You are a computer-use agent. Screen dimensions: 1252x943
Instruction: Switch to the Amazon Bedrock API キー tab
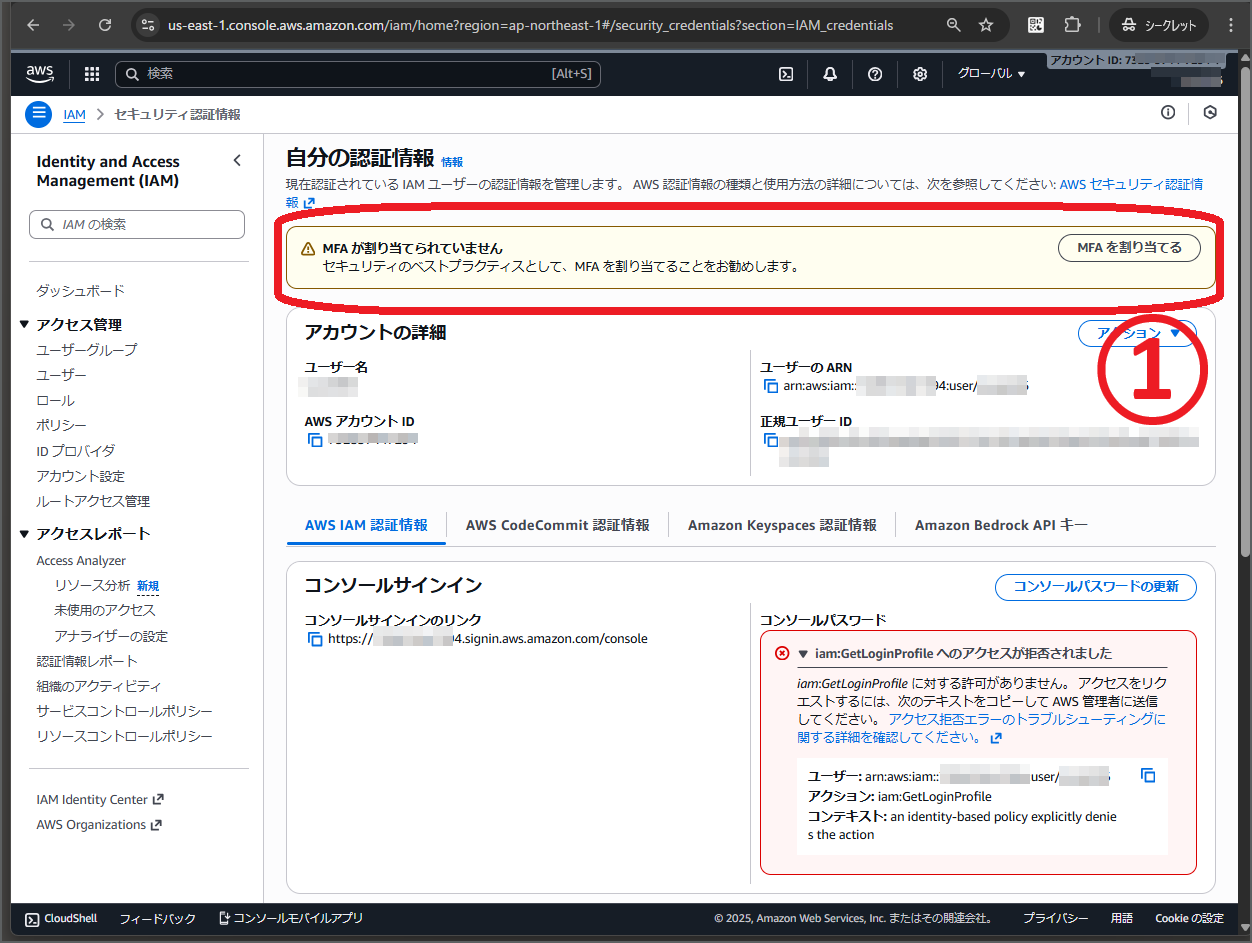point(1001,525)
